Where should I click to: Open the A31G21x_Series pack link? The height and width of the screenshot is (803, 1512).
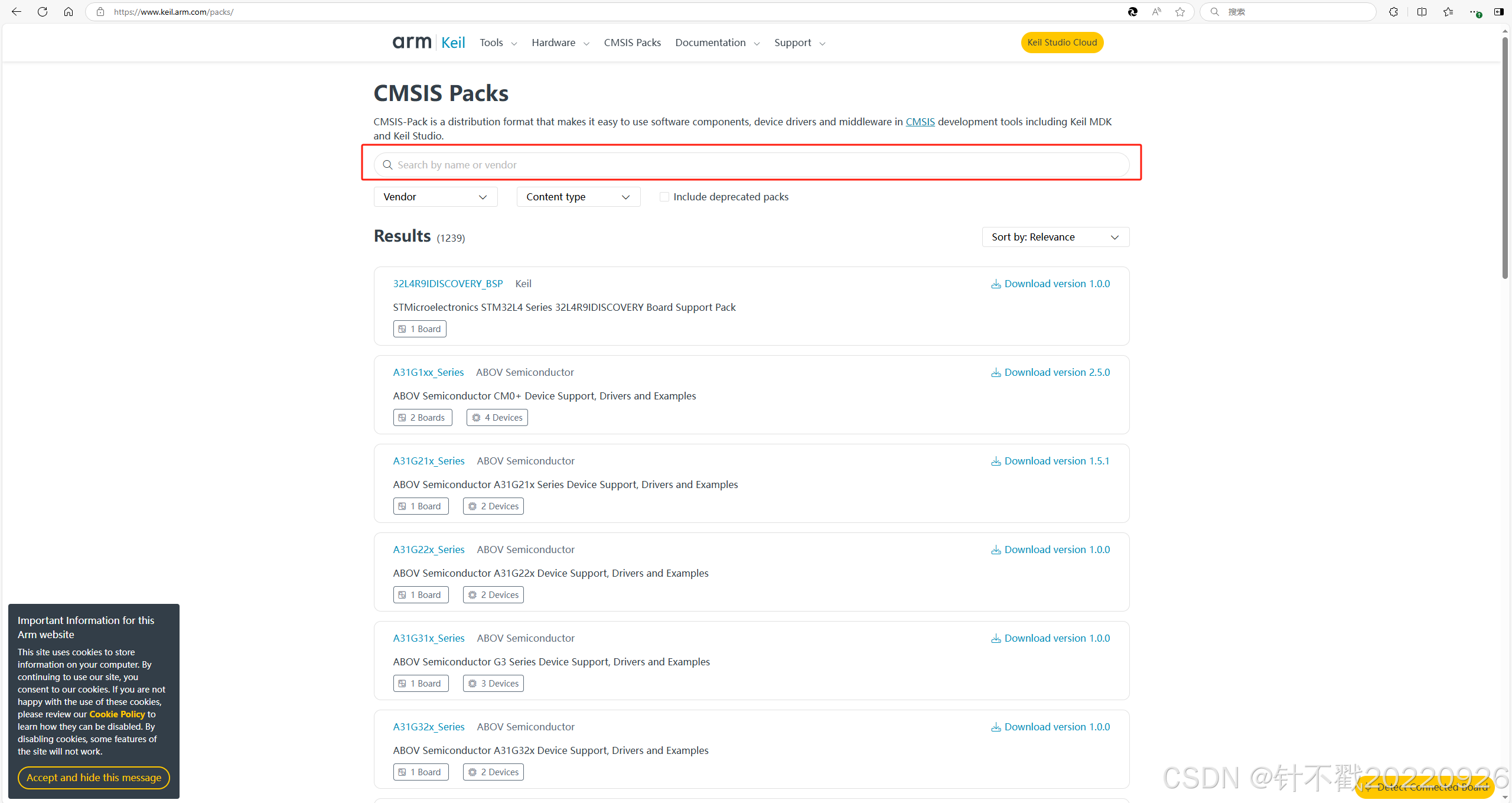[x=429, y=461]
